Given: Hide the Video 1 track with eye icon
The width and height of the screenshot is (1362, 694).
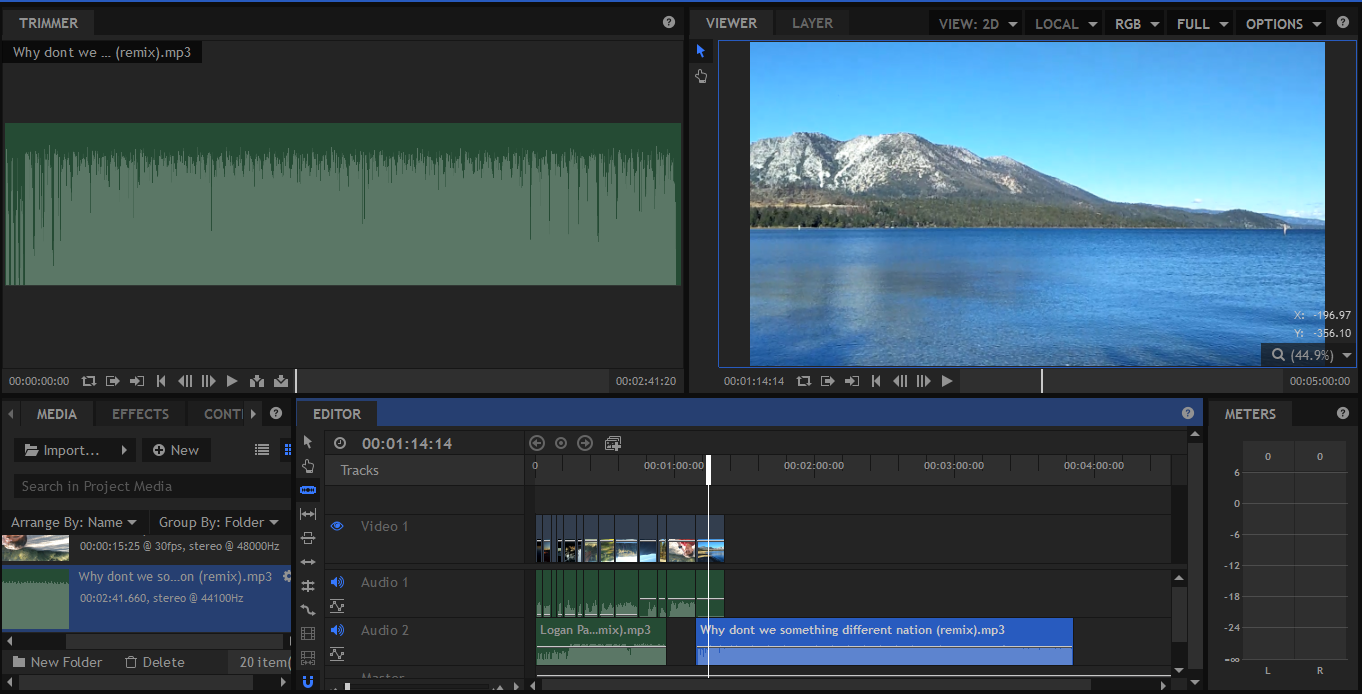Looking at the screenshot, I should [337, 526].
